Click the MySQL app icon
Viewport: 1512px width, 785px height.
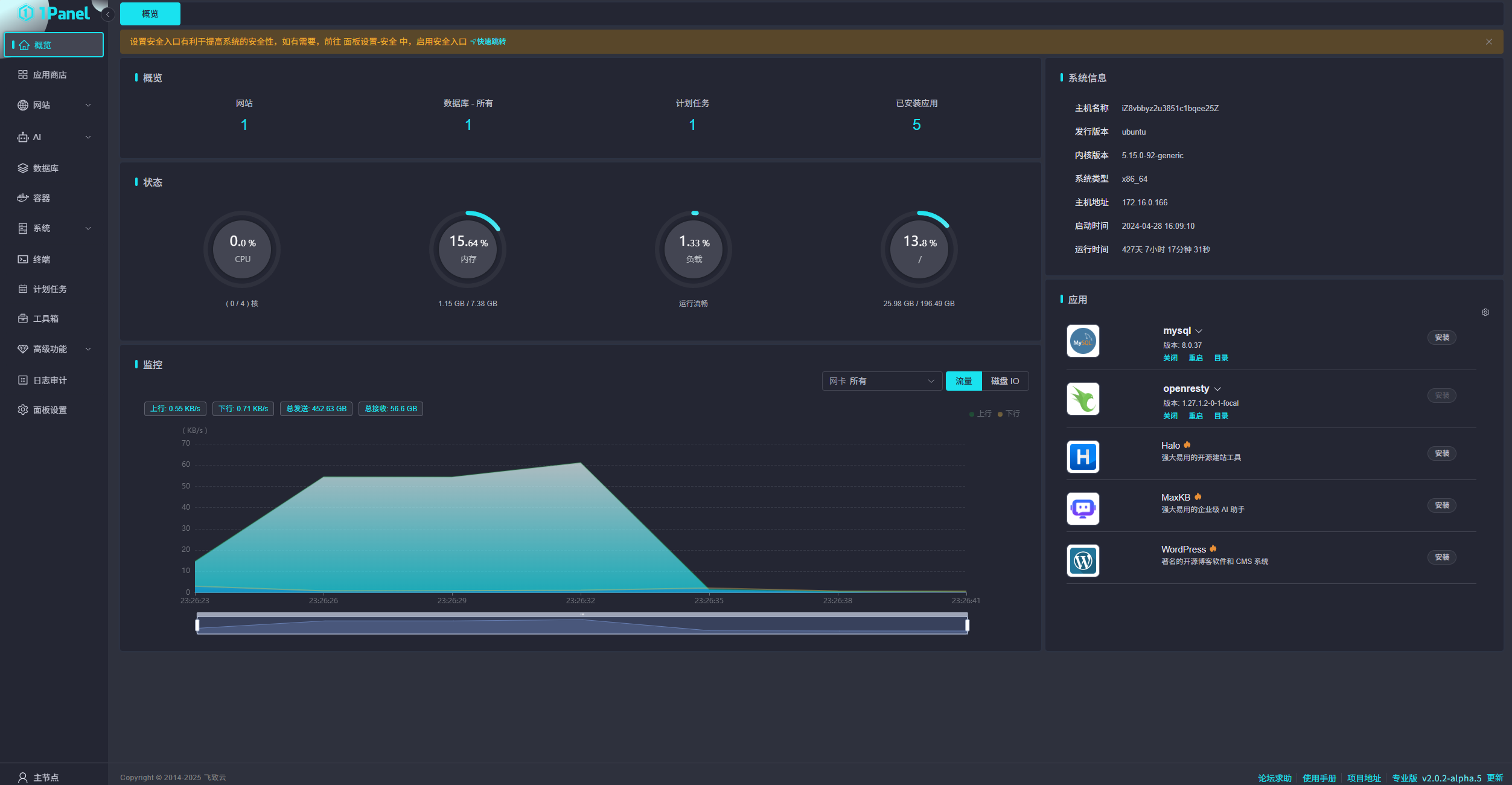(1083, 341)
